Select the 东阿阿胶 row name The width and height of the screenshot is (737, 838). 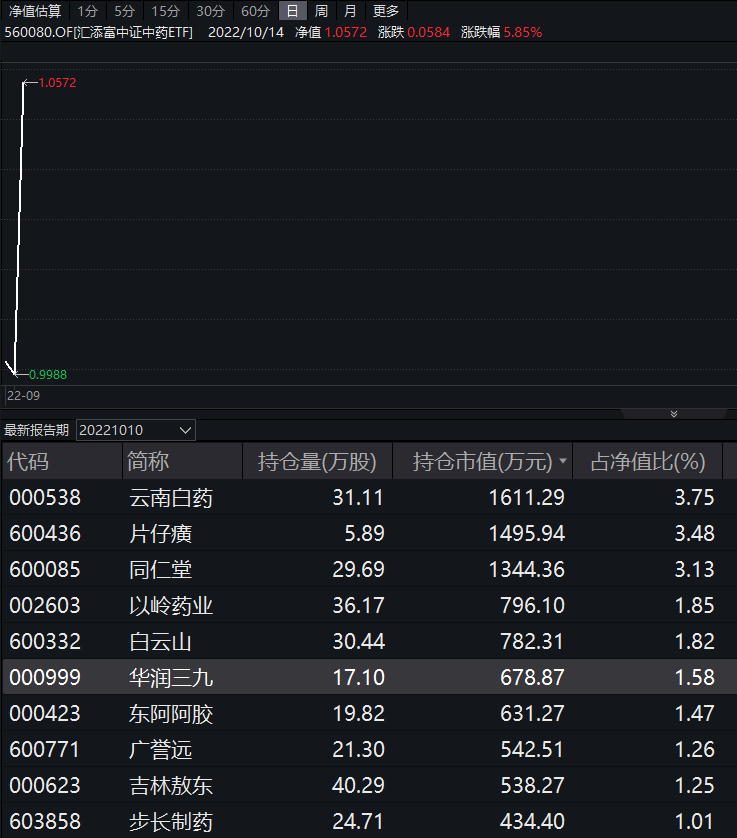(171, 714)
